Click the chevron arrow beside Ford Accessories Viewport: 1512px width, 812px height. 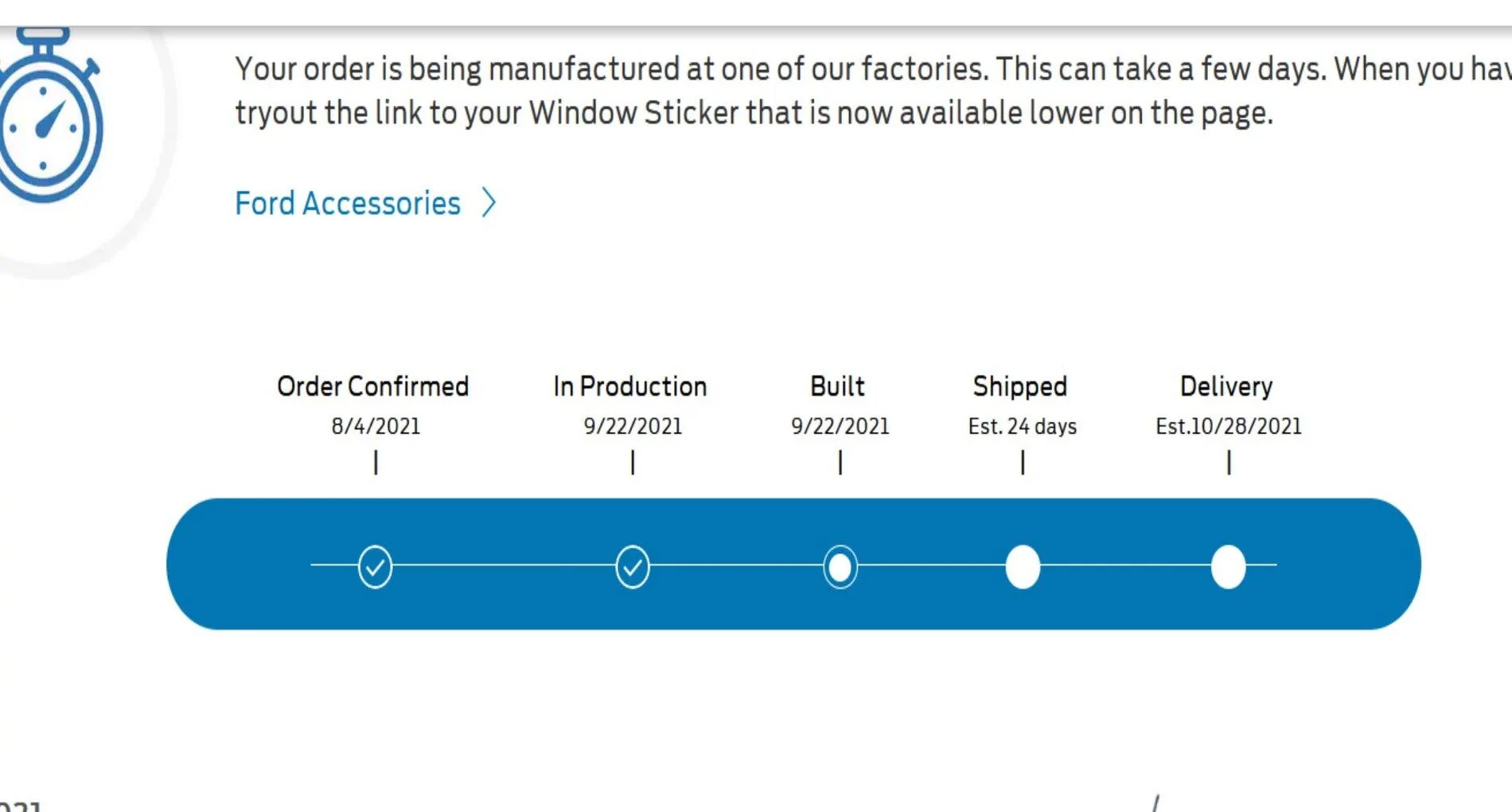pos(489,203)
